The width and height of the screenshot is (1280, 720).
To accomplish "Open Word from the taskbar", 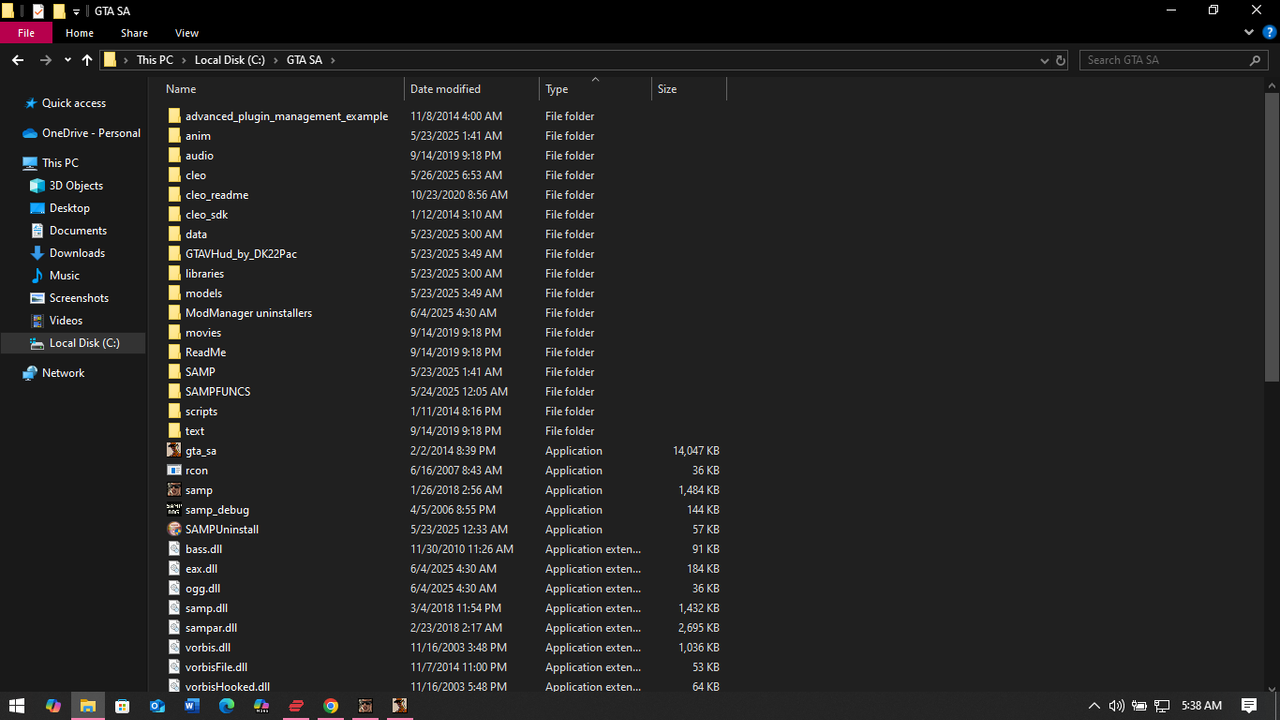I will coord(192,706).
